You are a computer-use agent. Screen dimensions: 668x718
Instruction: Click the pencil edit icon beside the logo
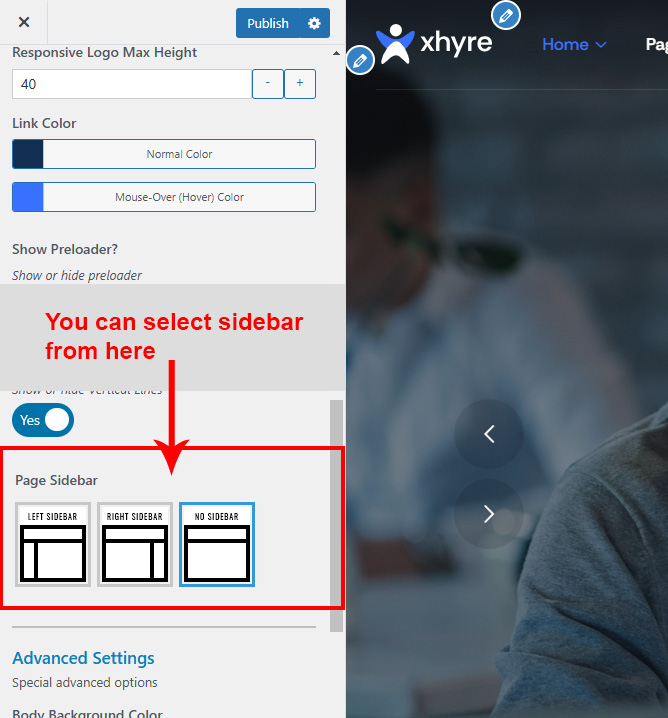pyautogui.click(x=360, y=61)
